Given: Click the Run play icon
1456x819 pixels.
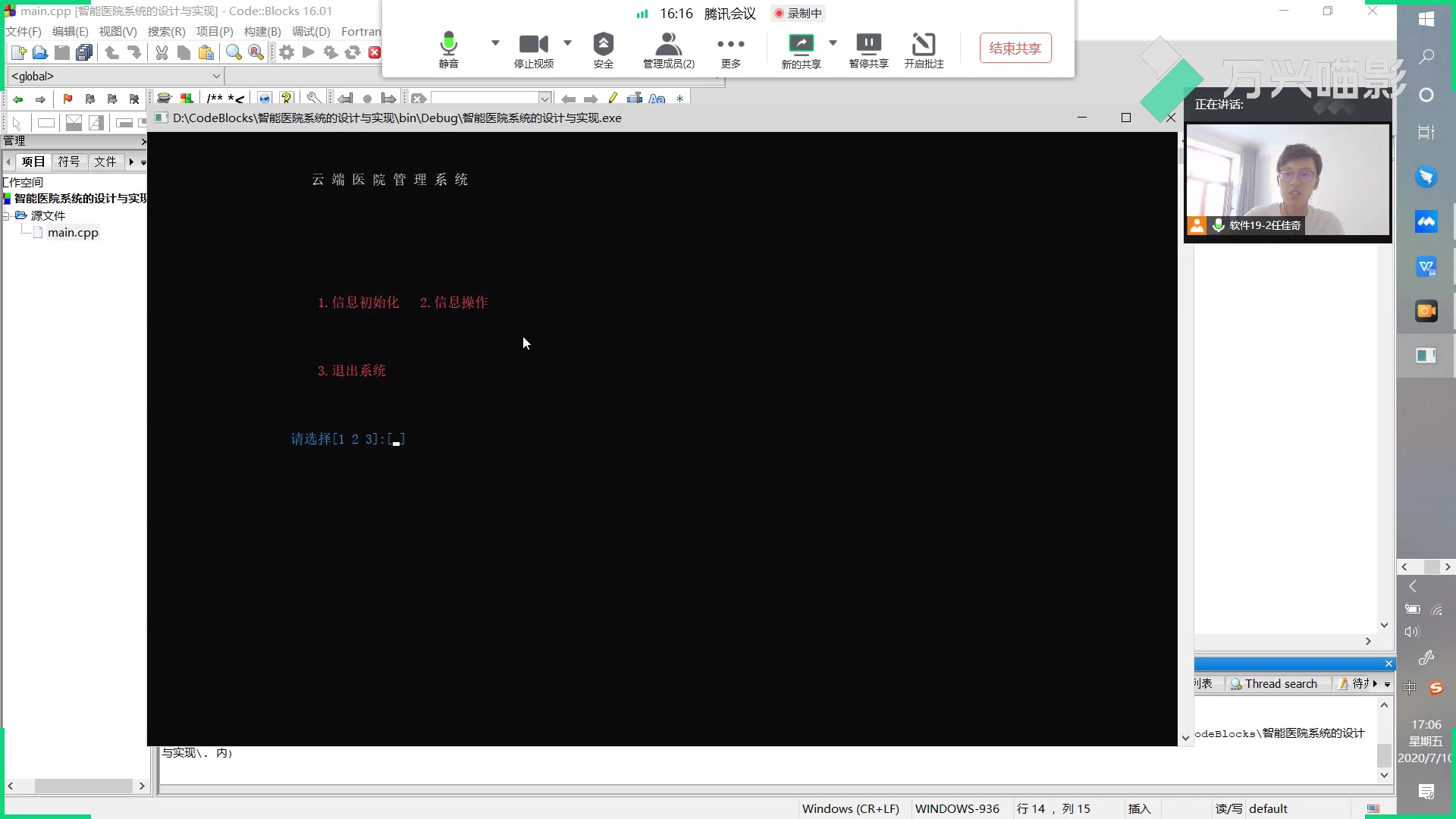Looking at the screenshot, I should pyautogui.click(x=308, y=52).
